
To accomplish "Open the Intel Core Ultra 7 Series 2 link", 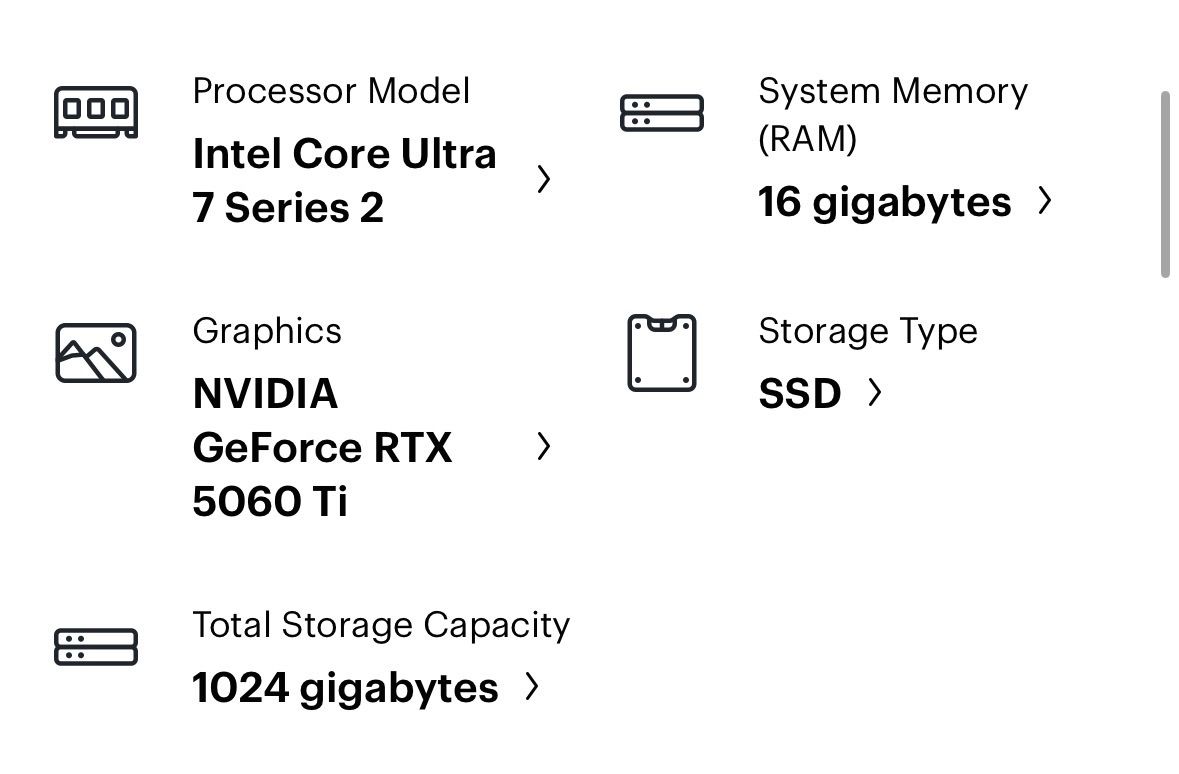I will [344, 181].
